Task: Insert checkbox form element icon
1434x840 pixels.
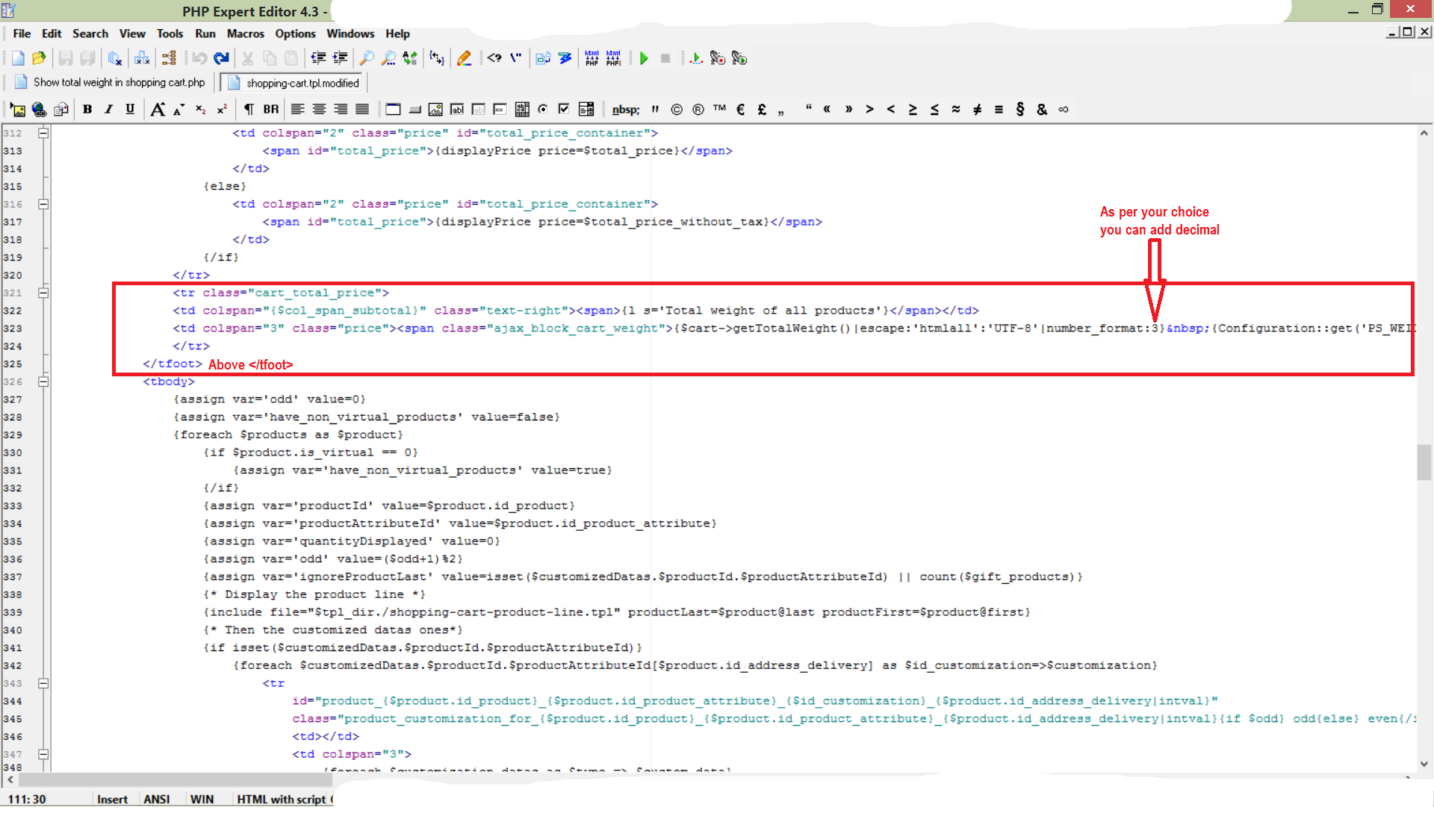Action: click(564, 109)
